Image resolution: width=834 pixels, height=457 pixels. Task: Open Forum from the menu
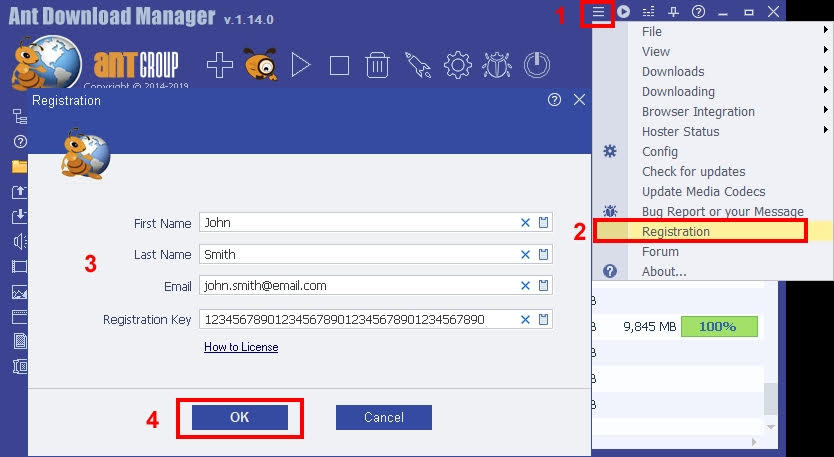(x=712, y=252)
